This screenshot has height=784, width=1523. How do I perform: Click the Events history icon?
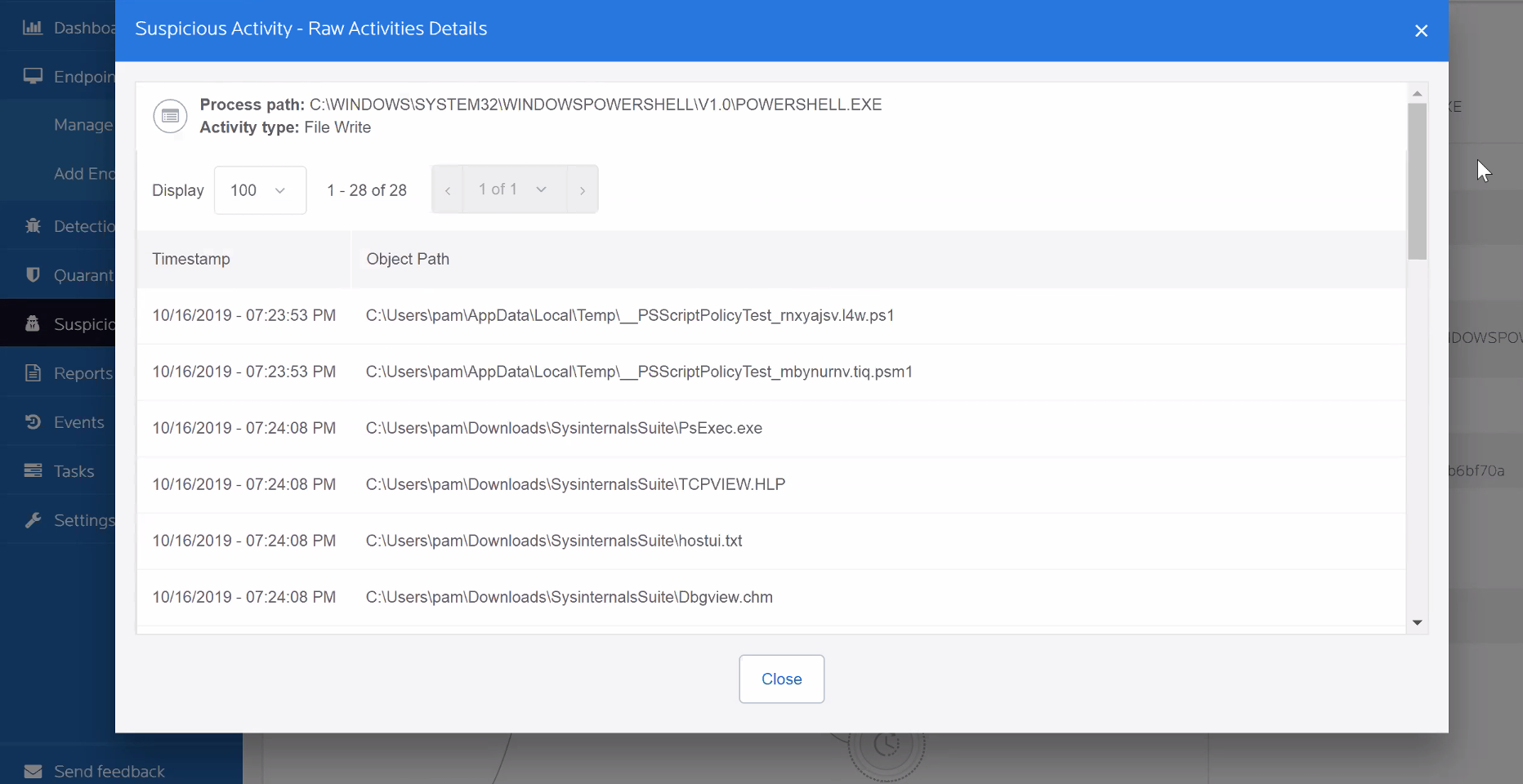click(33, 421)
